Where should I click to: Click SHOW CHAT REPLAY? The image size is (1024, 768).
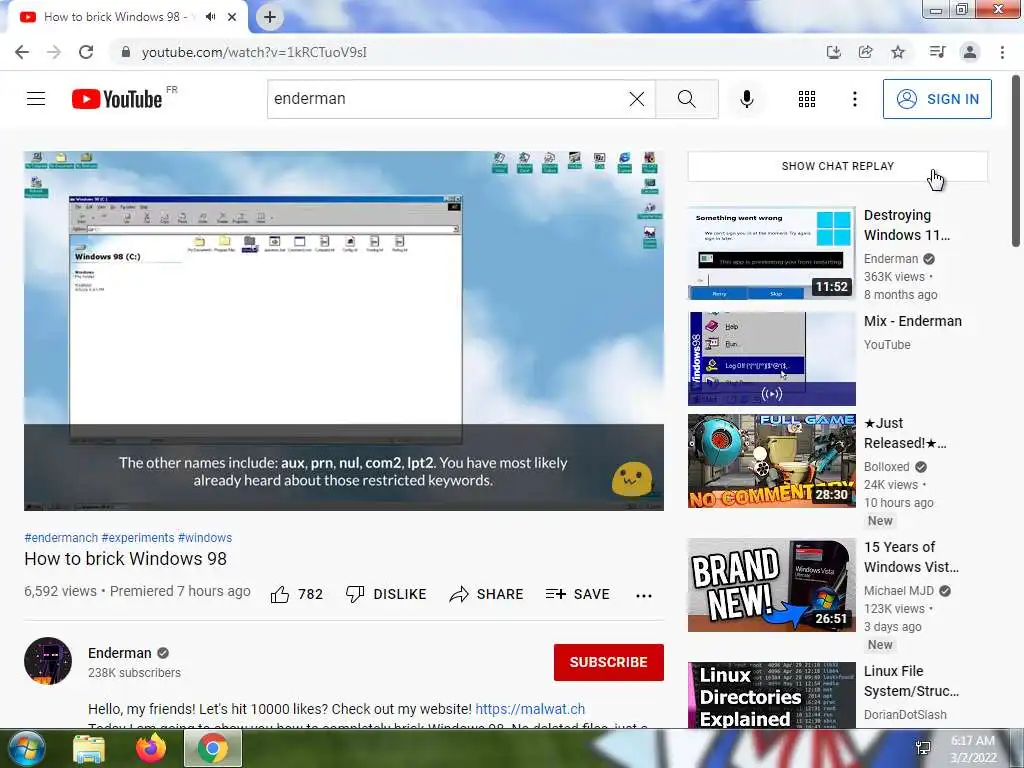click(x=838, y=167)
